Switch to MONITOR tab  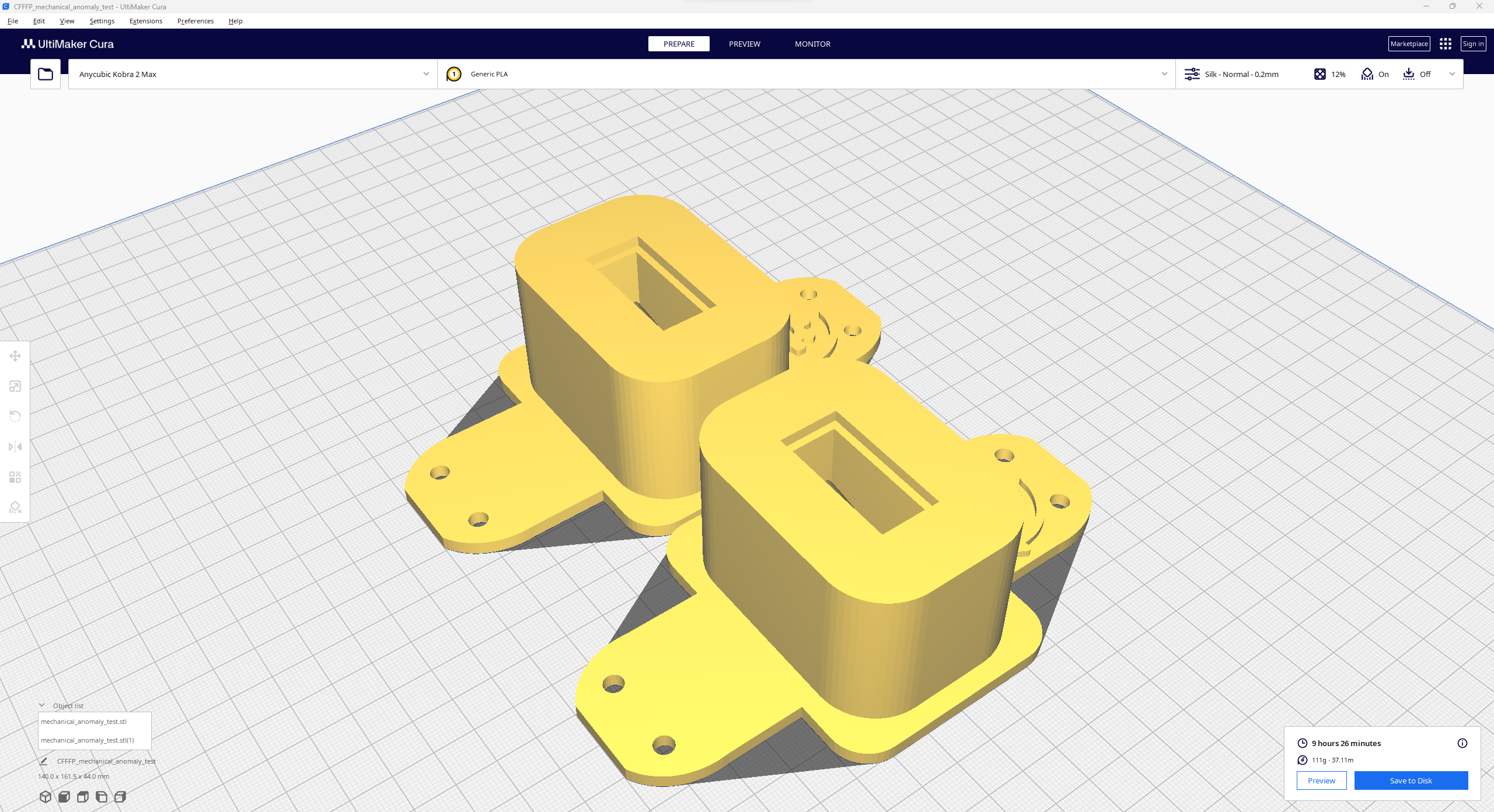pos(812,44)
